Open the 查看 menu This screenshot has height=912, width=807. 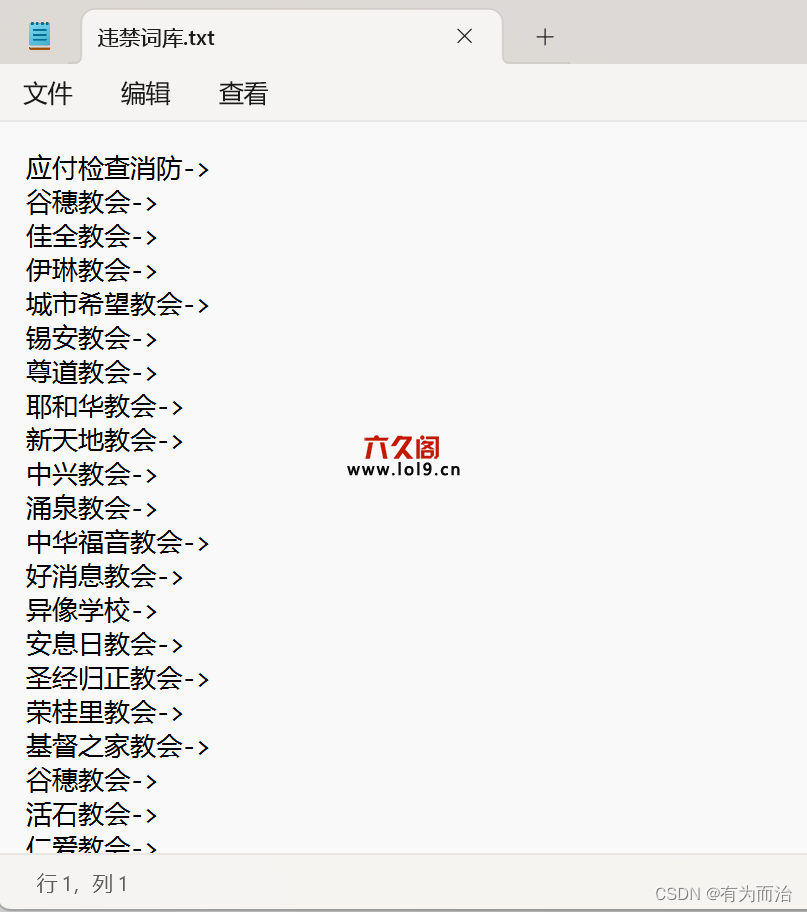click(243, 94)
